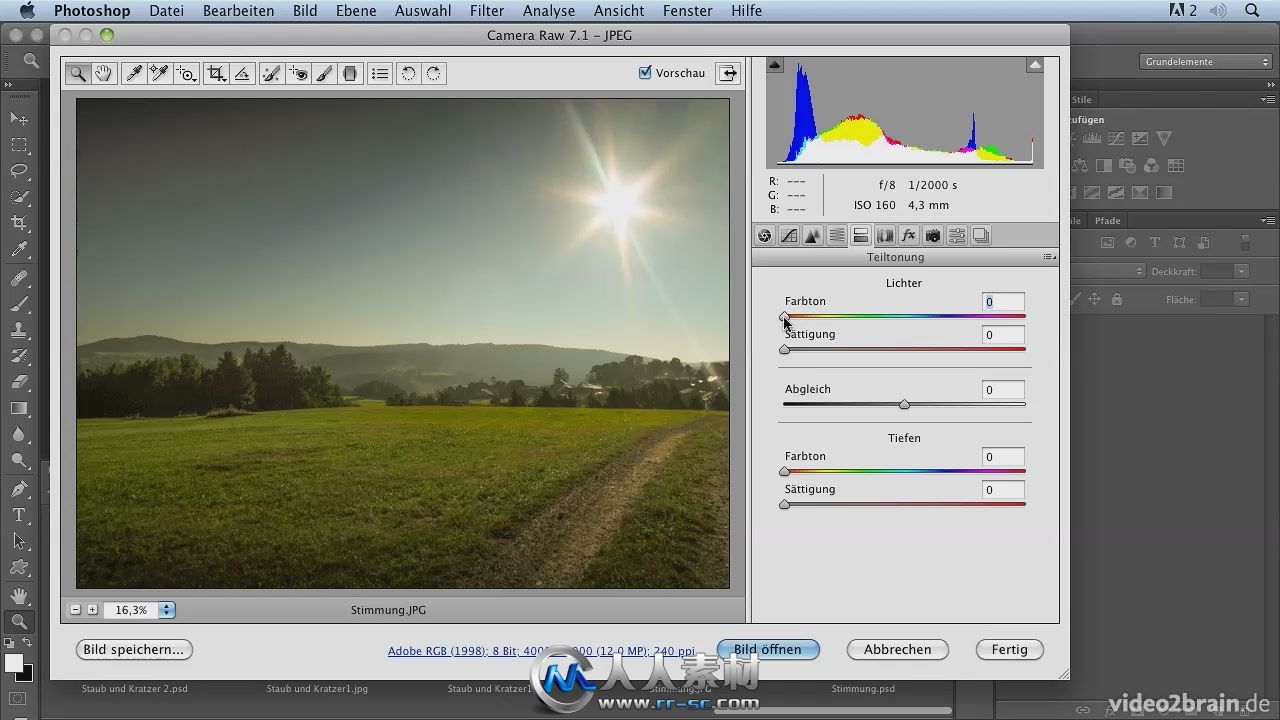Select Photoshop Pen tool in left toolbox
This screenshot has height=720, width=1280.
click(x=19, y=489)
